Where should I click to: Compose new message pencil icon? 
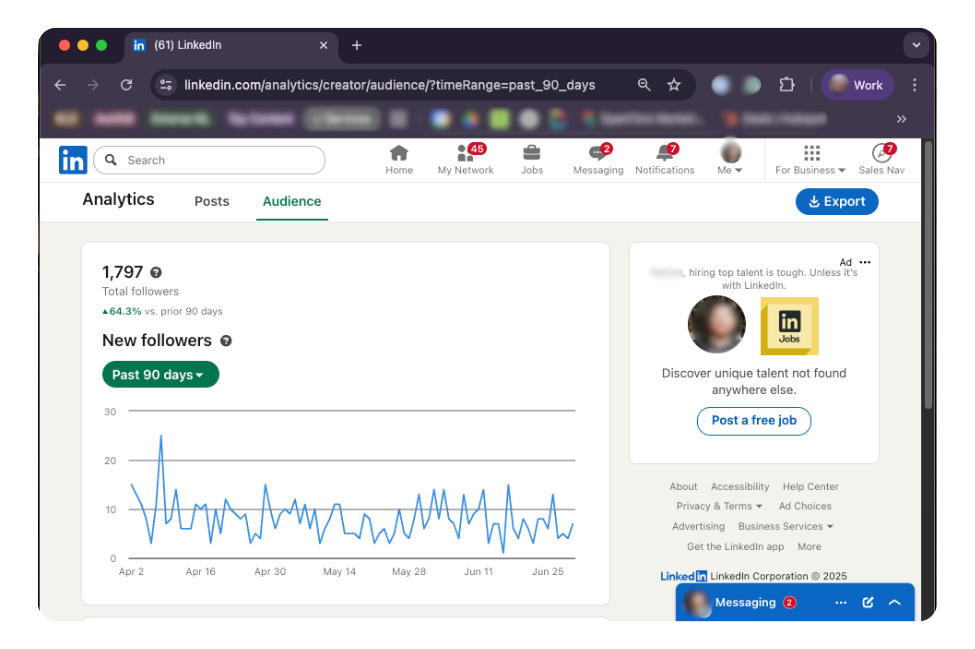[868, 602]
